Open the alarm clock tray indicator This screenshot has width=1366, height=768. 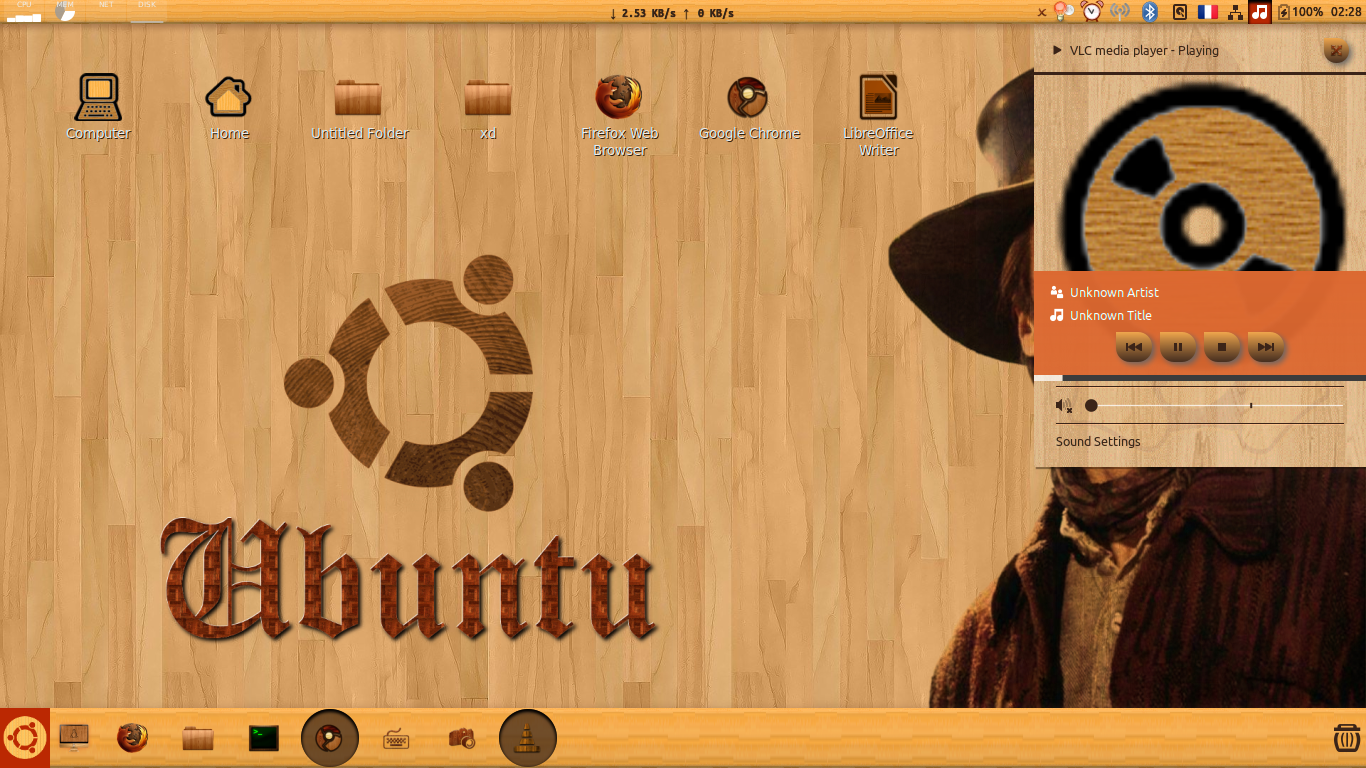coord(1092,12)
